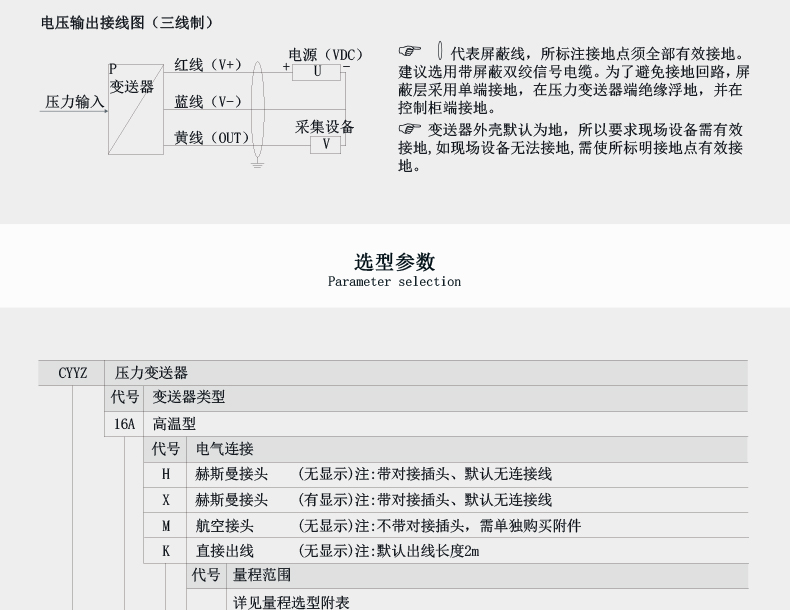
Task: Click the collection device box marked V
Action: 325,144
